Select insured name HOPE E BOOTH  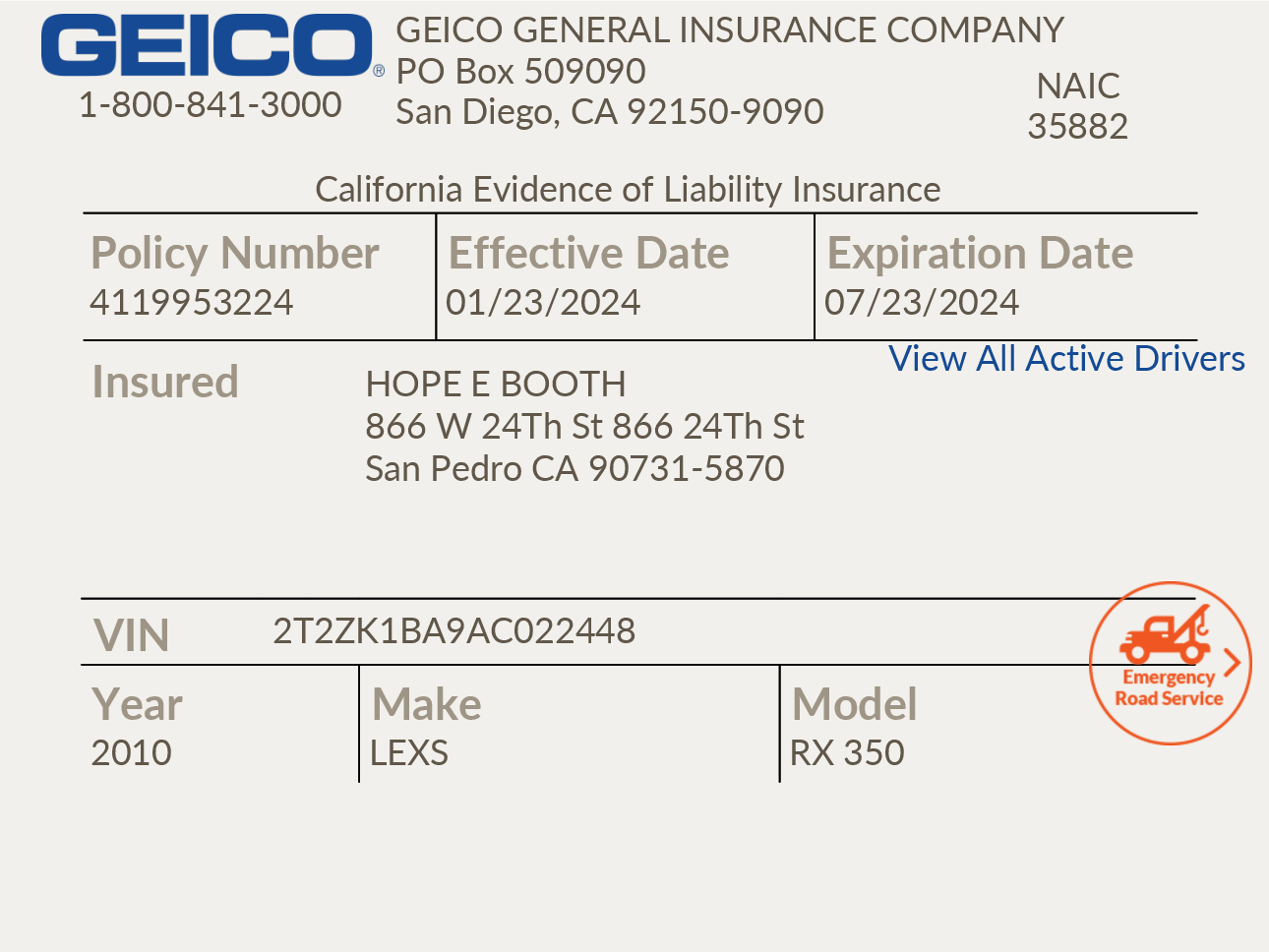495,384
